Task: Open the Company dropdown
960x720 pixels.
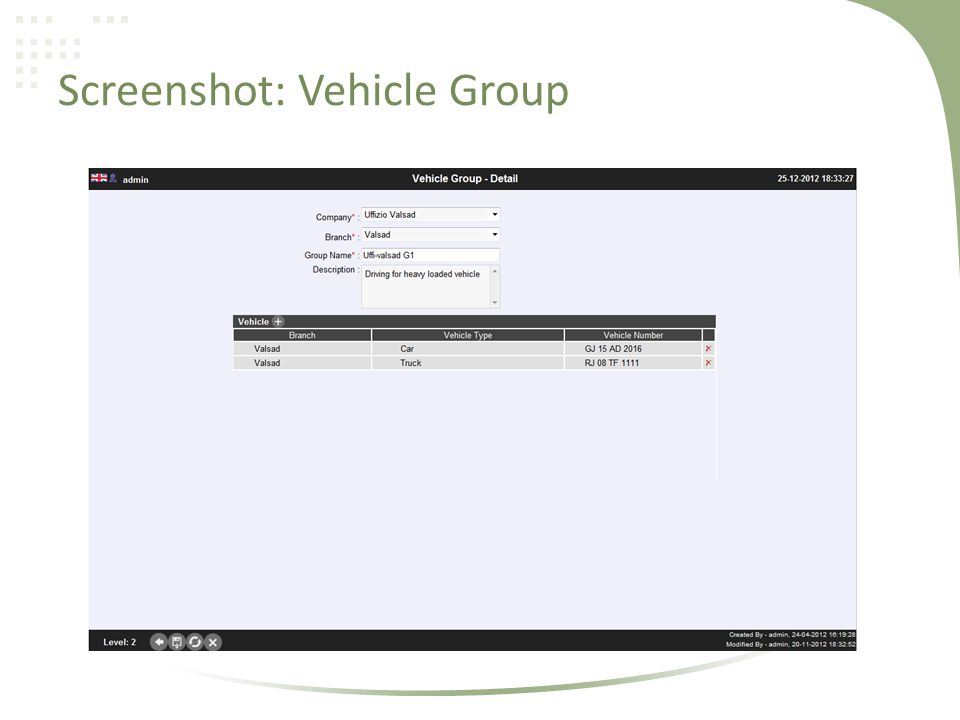Action: click(430, 214)
